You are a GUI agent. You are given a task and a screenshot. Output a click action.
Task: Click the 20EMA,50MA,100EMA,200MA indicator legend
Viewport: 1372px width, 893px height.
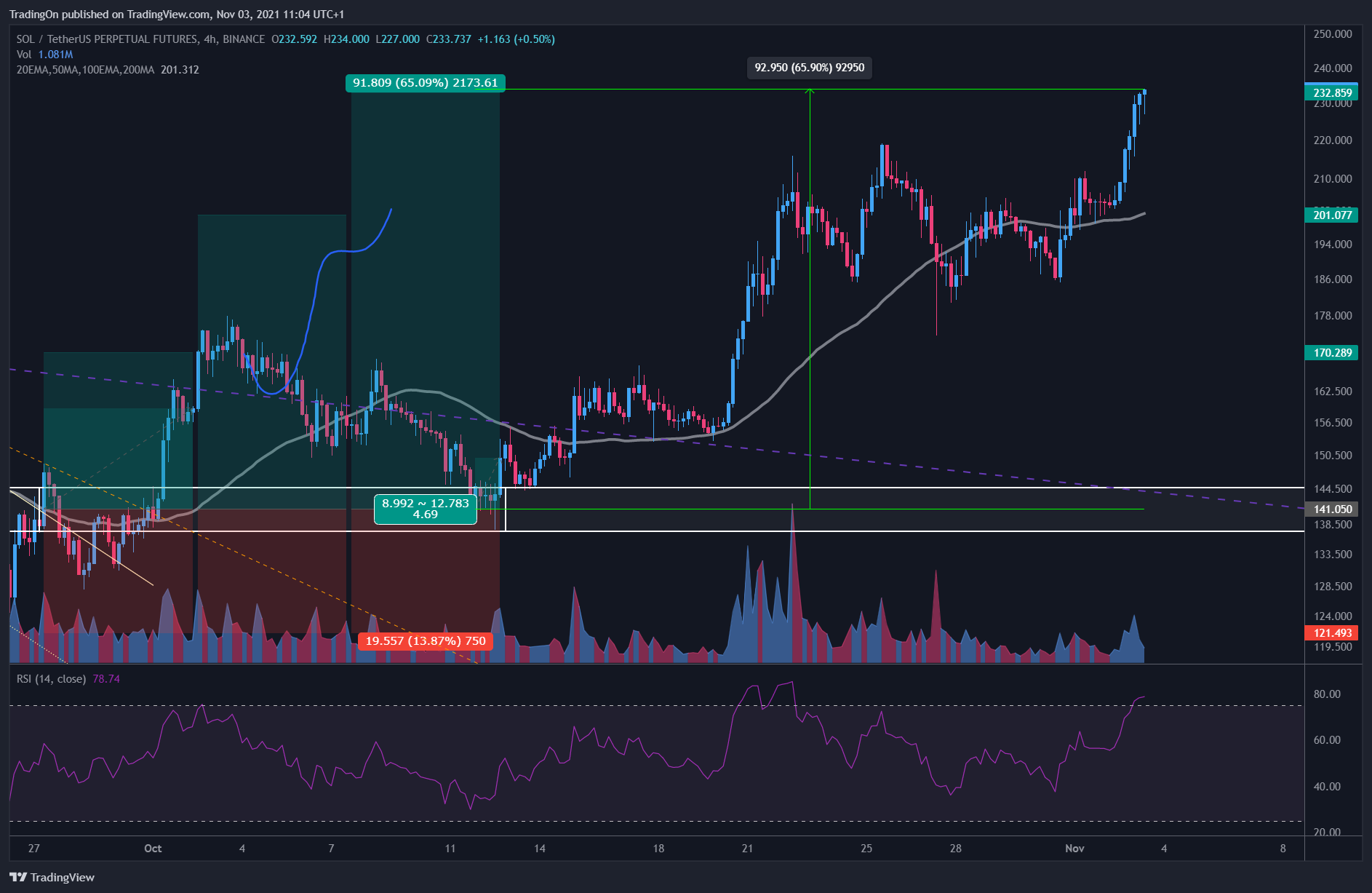pos(85,70)
